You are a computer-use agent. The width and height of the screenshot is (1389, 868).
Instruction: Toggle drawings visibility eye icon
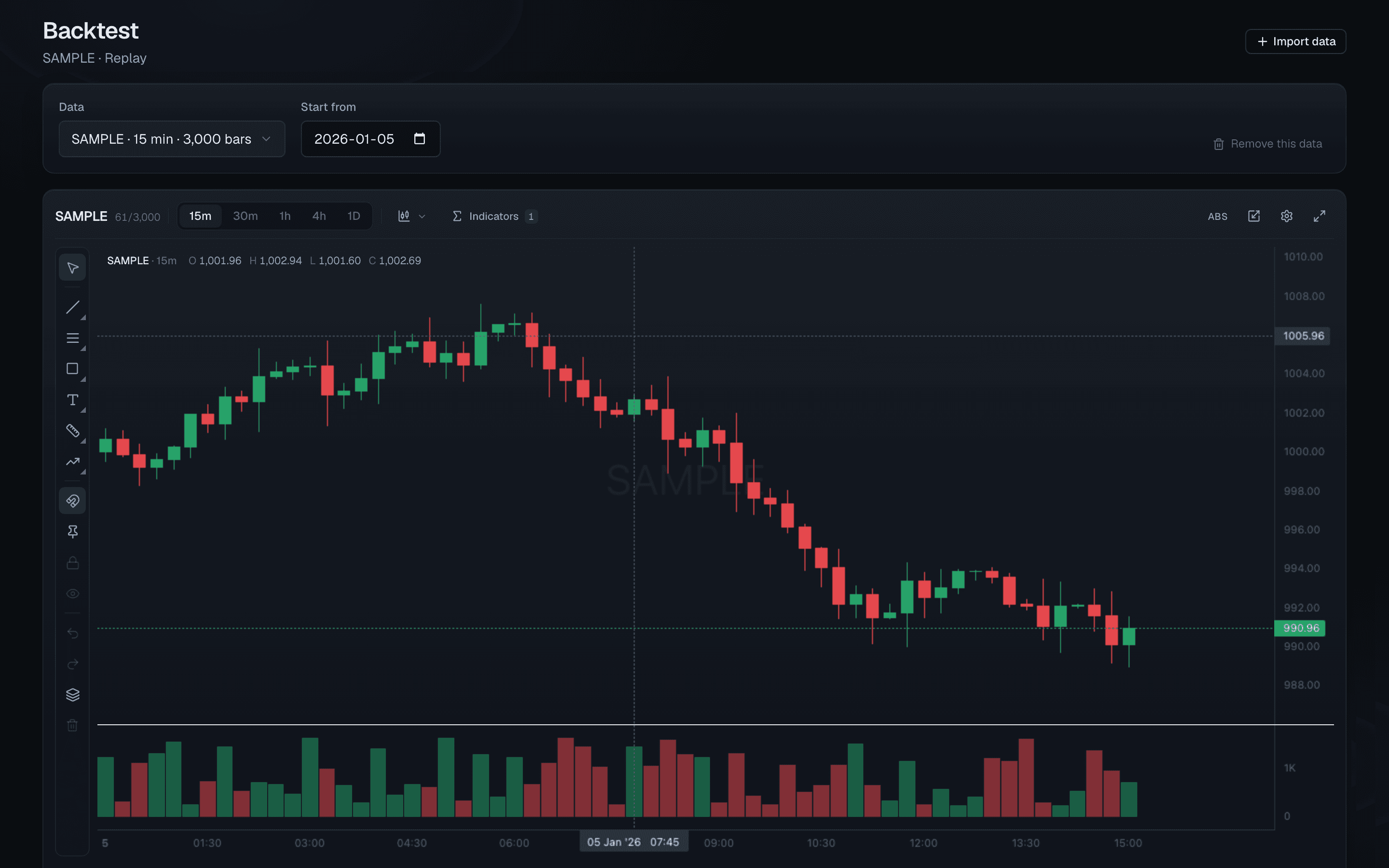click(x=72, y=594)
